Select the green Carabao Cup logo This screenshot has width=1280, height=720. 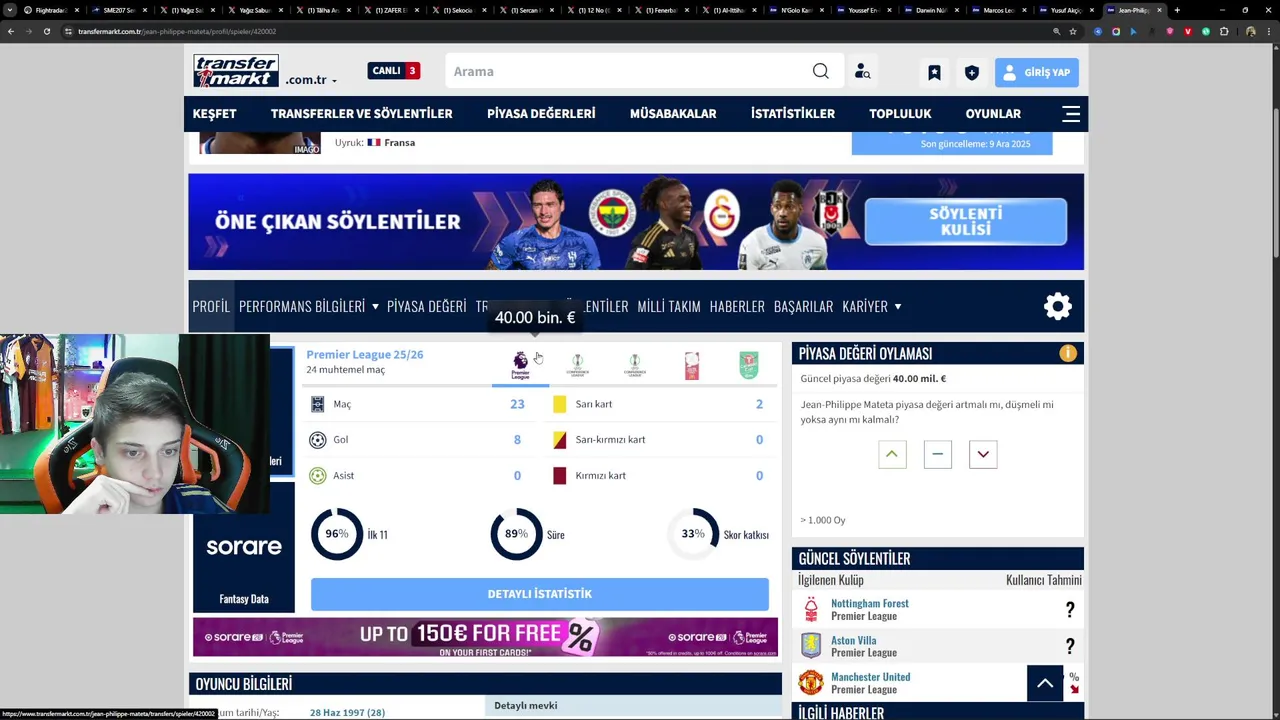(748, 365)
